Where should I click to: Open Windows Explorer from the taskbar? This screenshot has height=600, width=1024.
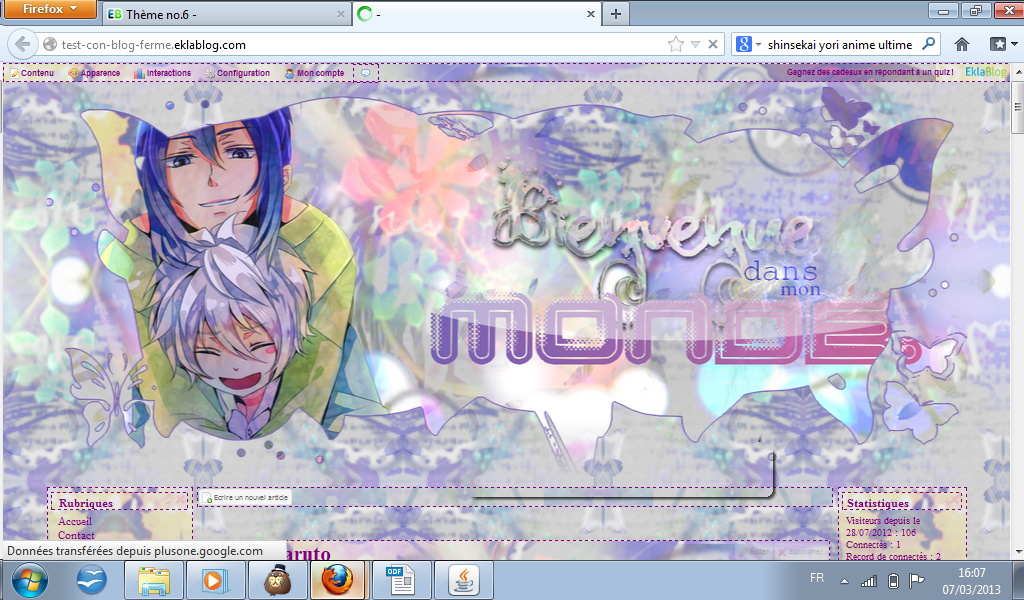pyautogui.click(x=154, y=580)
